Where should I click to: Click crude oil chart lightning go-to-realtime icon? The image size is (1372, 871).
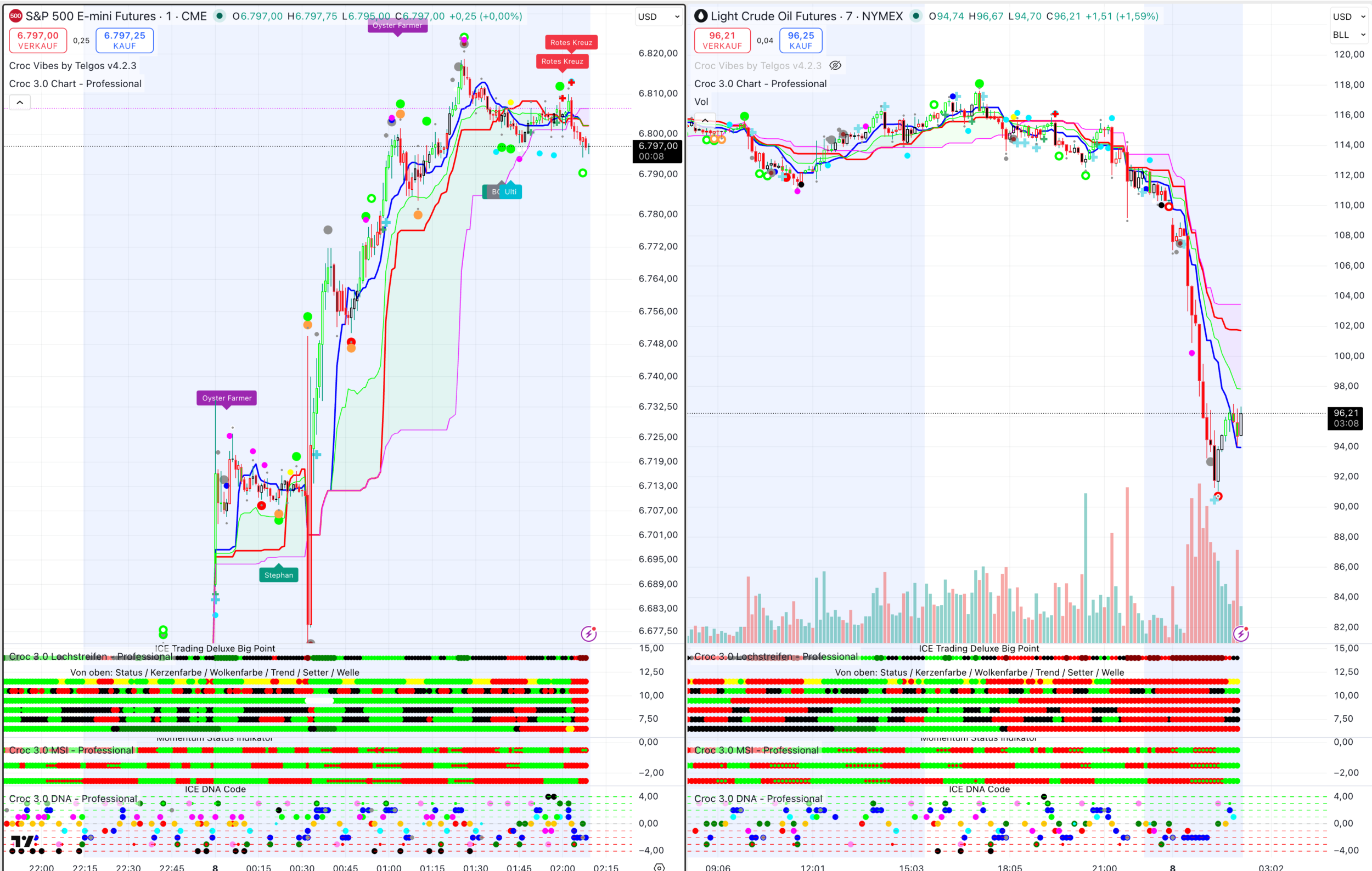1240,634
